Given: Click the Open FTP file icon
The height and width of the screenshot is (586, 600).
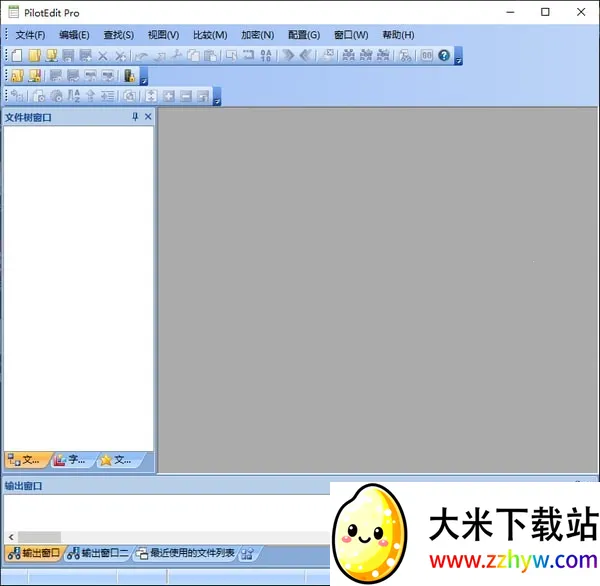Looking at the screenshot, I should pyautogui.click(x=51, y=55).
